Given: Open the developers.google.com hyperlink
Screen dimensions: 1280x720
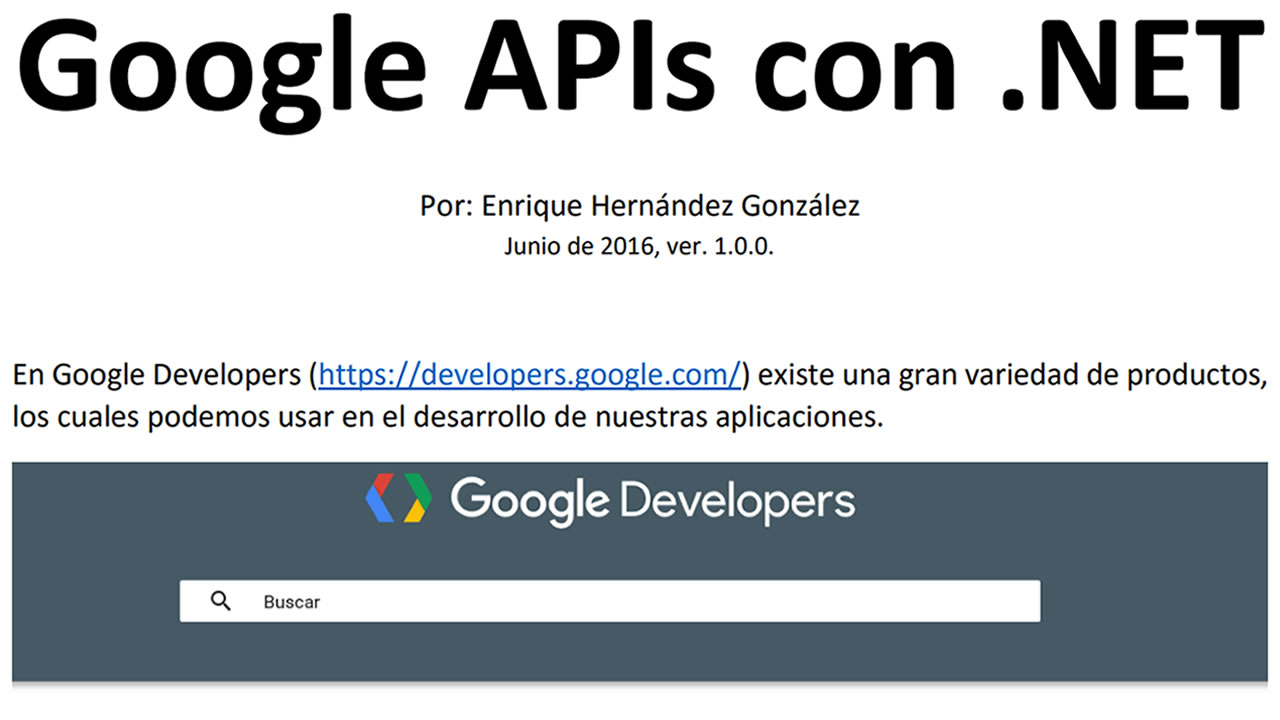Looking at the screenshot, I should 530,375.
